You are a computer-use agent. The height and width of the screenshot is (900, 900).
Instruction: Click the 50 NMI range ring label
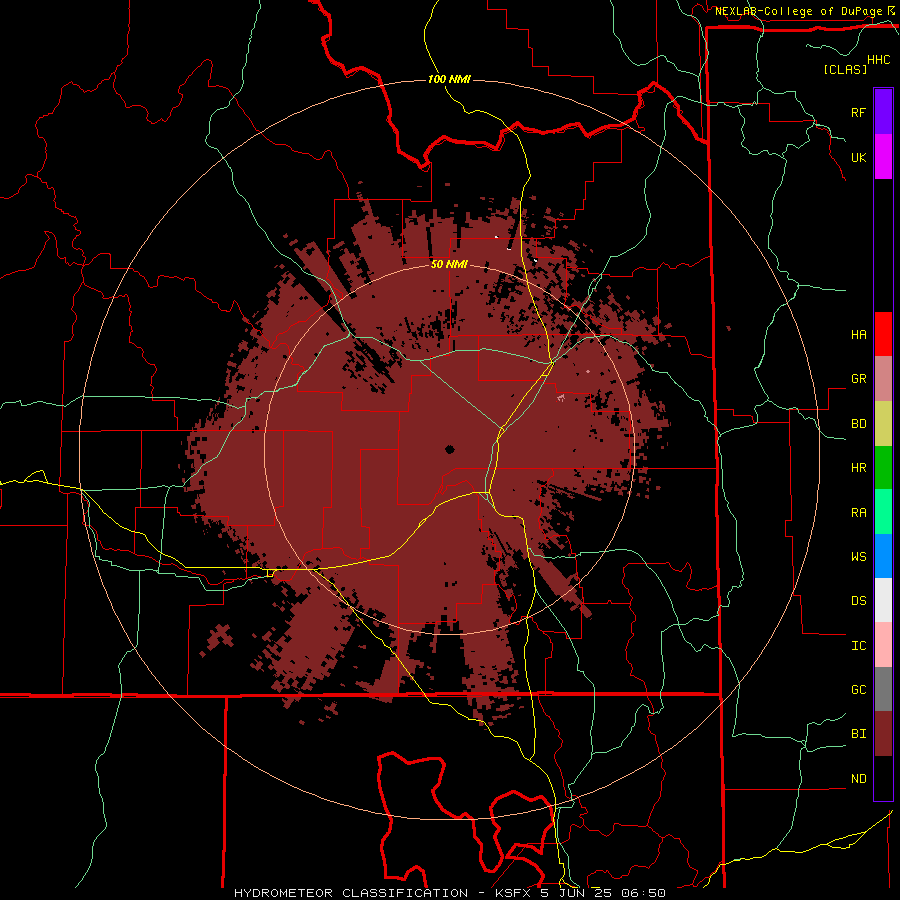click(449, 264)
